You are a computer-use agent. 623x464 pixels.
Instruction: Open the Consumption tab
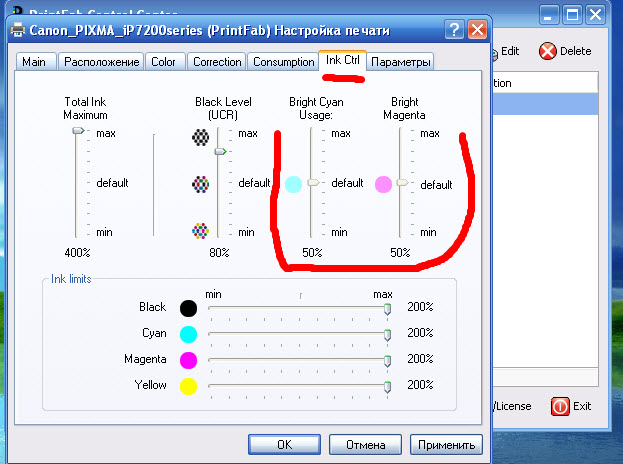tap(284, 62)
